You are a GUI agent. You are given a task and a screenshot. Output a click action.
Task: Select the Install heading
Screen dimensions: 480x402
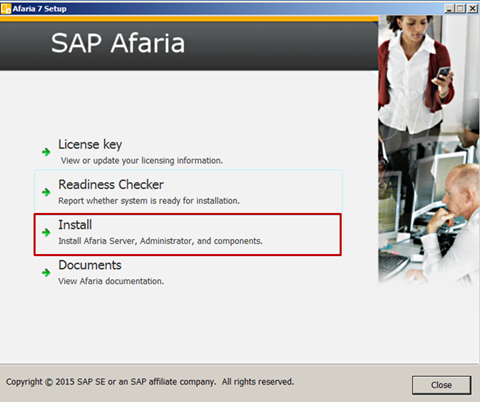coord(75,225)
